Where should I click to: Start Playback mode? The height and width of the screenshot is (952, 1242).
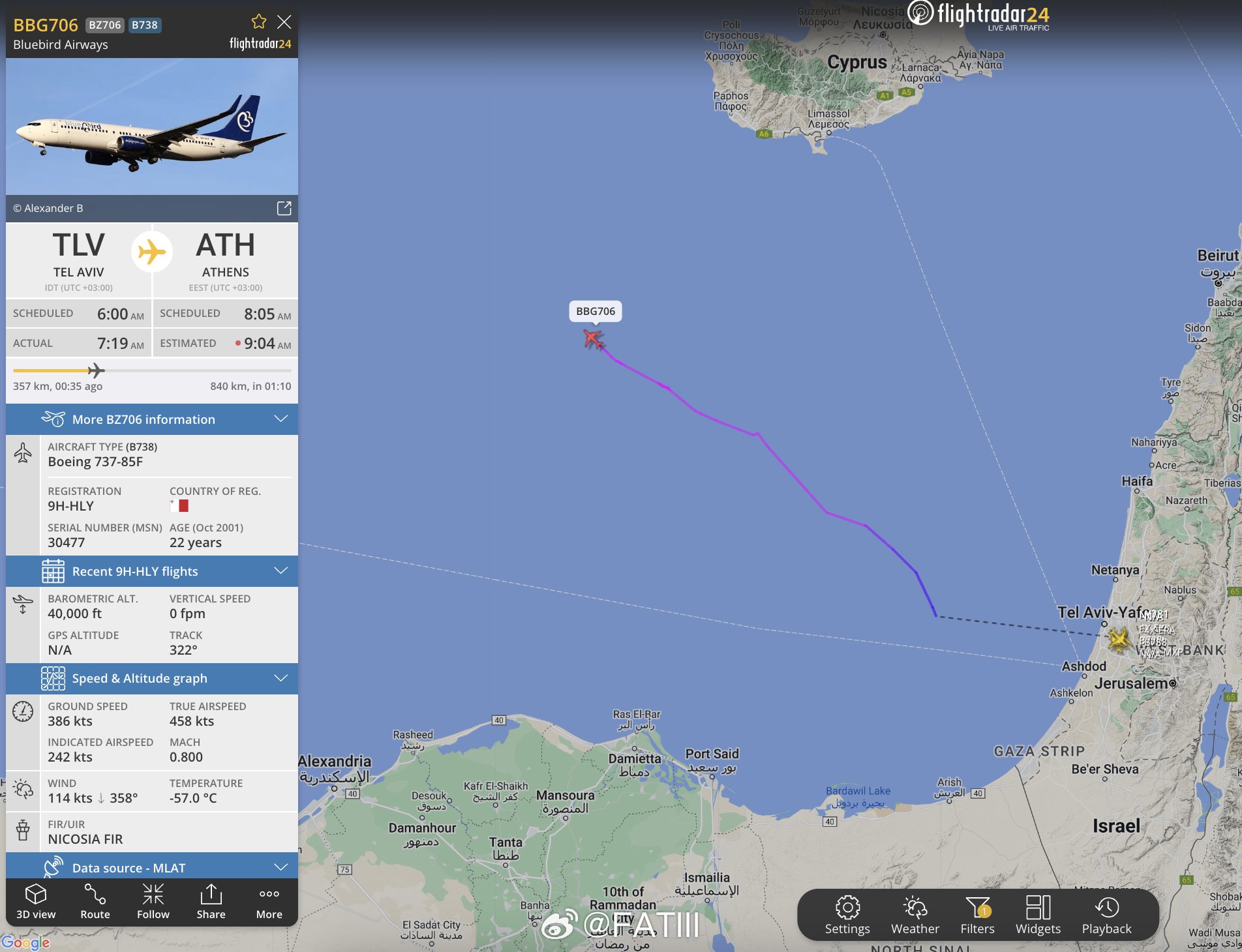click(x=1106, y=915)
